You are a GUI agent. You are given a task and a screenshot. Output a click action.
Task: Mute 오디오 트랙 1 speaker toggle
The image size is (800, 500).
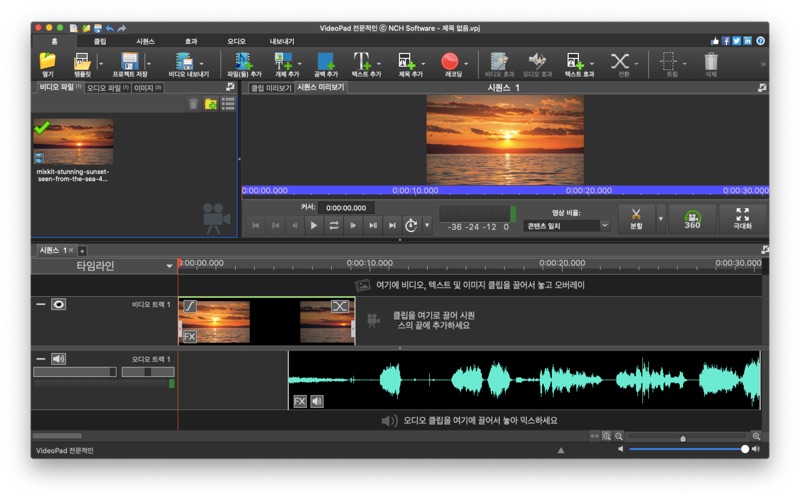[59, 359]
